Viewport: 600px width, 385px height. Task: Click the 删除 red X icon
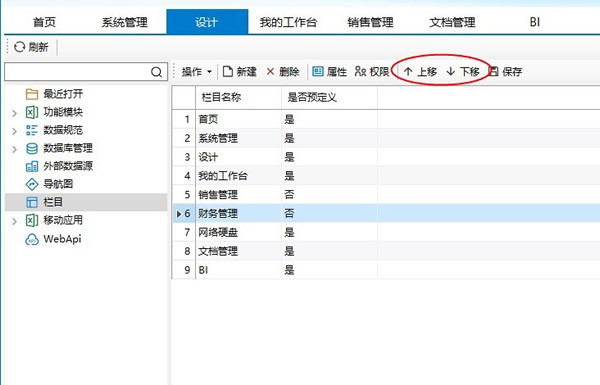271,72
